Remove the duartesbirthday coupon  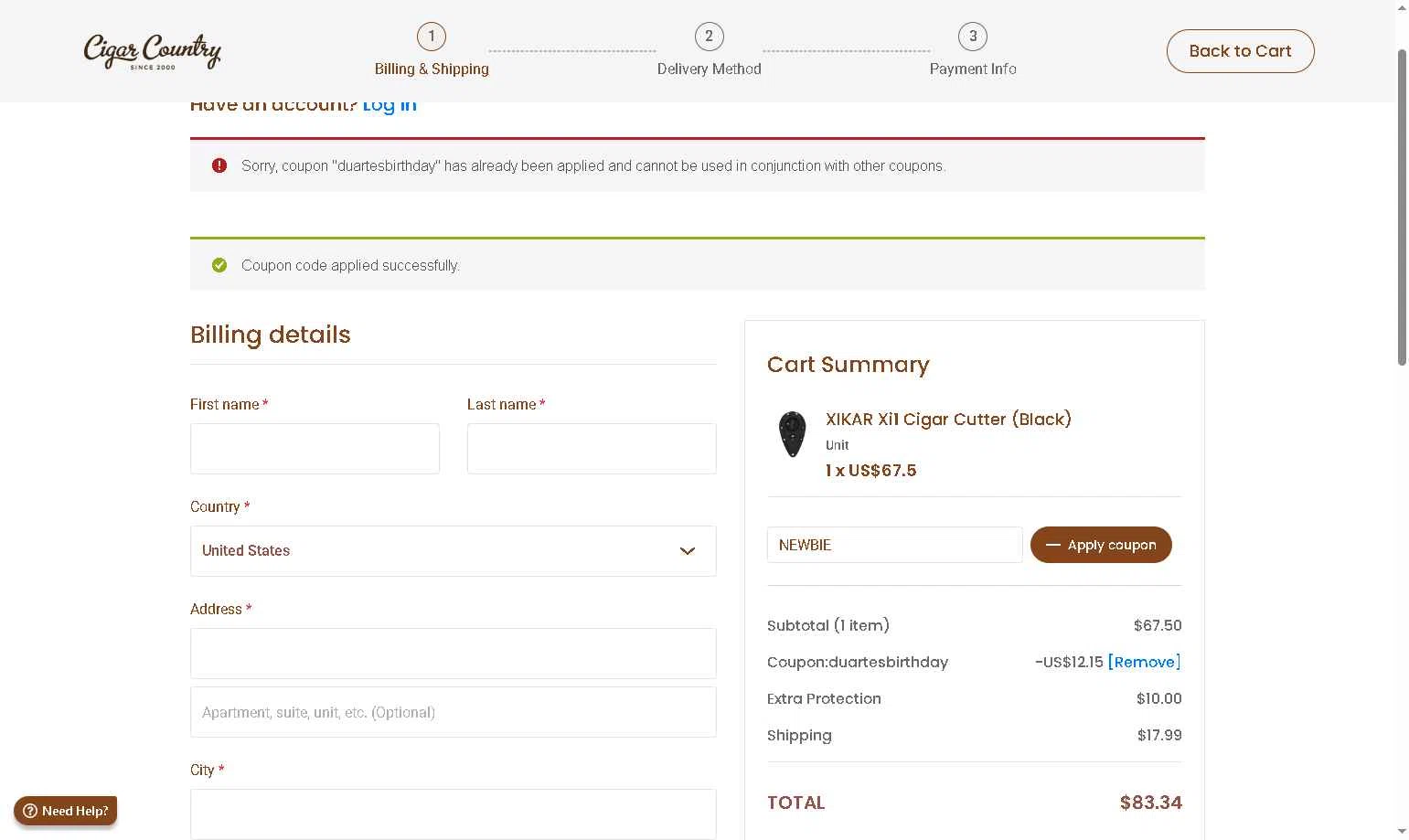(1144, 662)
